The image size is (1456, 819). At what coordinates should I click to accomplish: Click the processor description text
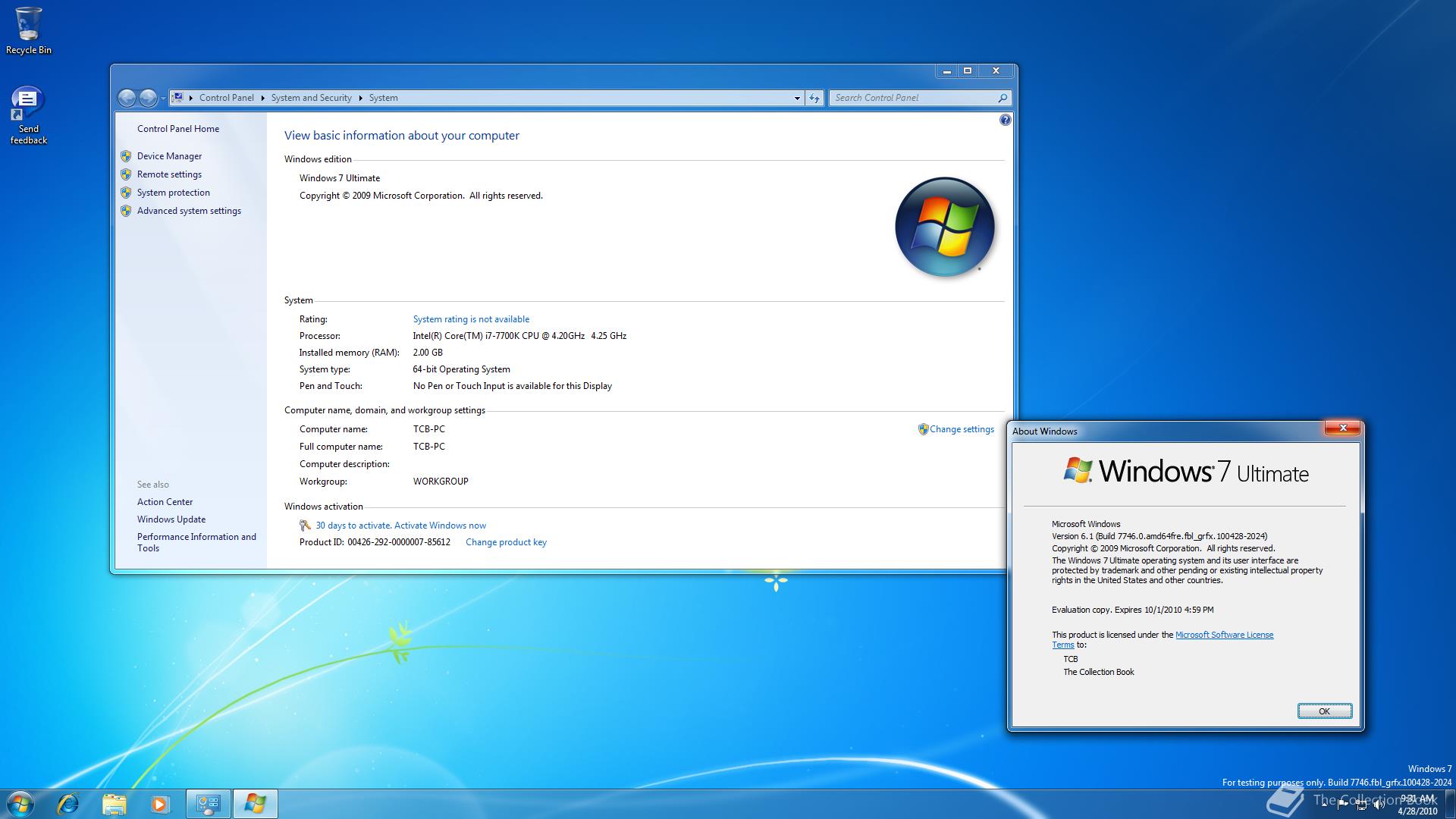(519, 336)
